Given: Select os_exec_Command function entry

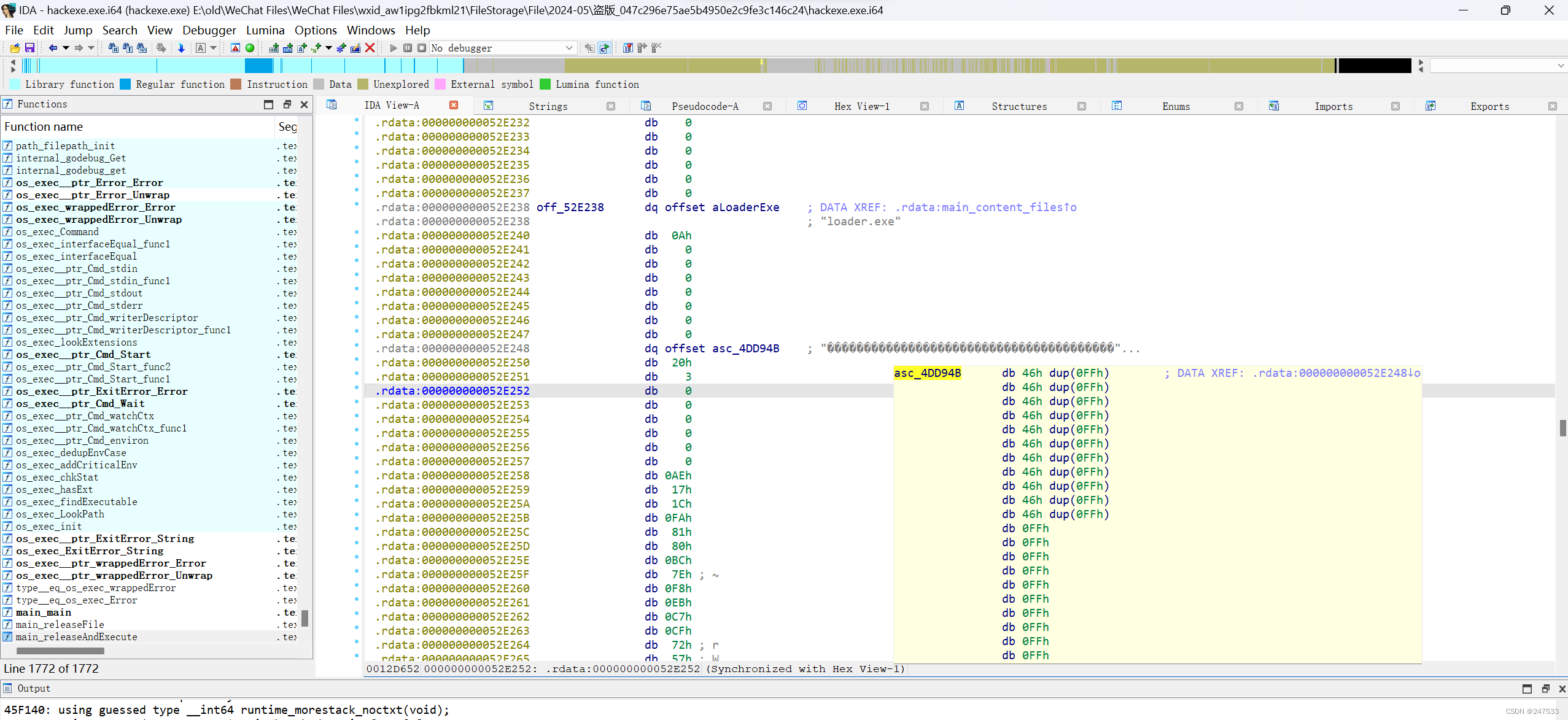Looking at the screenshot, I should point(57,231).
